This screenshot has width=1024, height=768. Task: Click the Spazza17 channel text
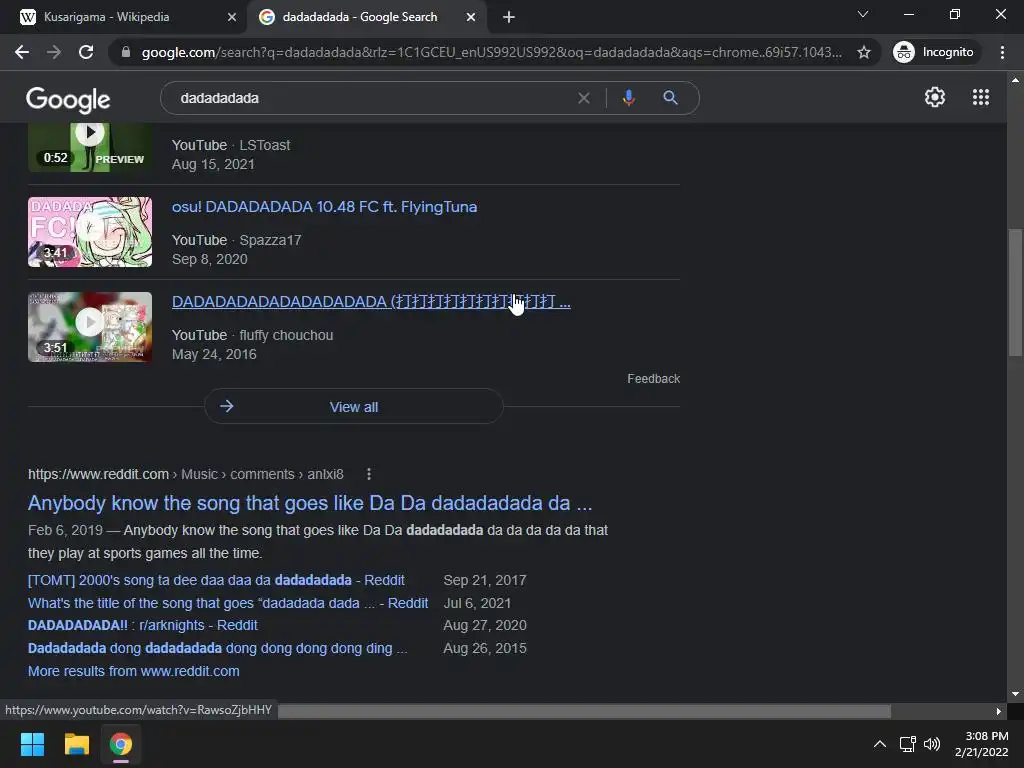[270, 240]
